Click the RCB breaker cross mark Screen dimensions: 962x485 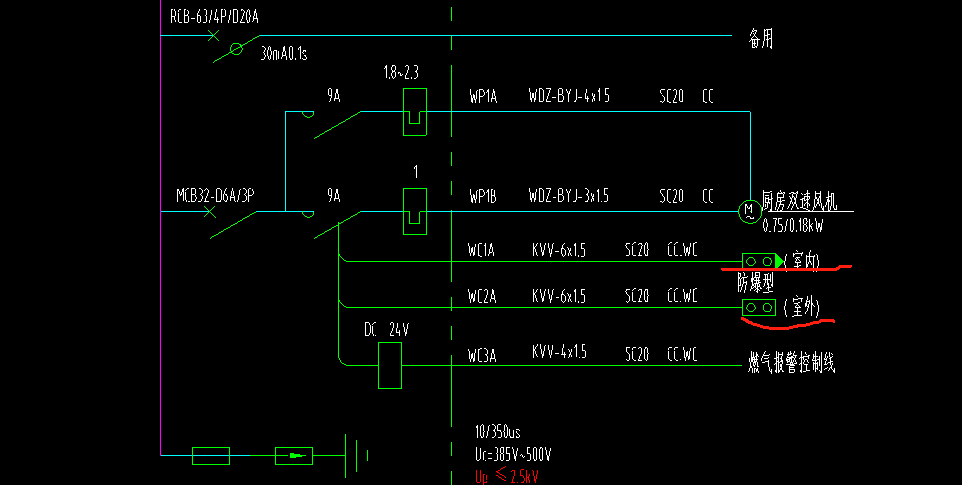point(213,36)
